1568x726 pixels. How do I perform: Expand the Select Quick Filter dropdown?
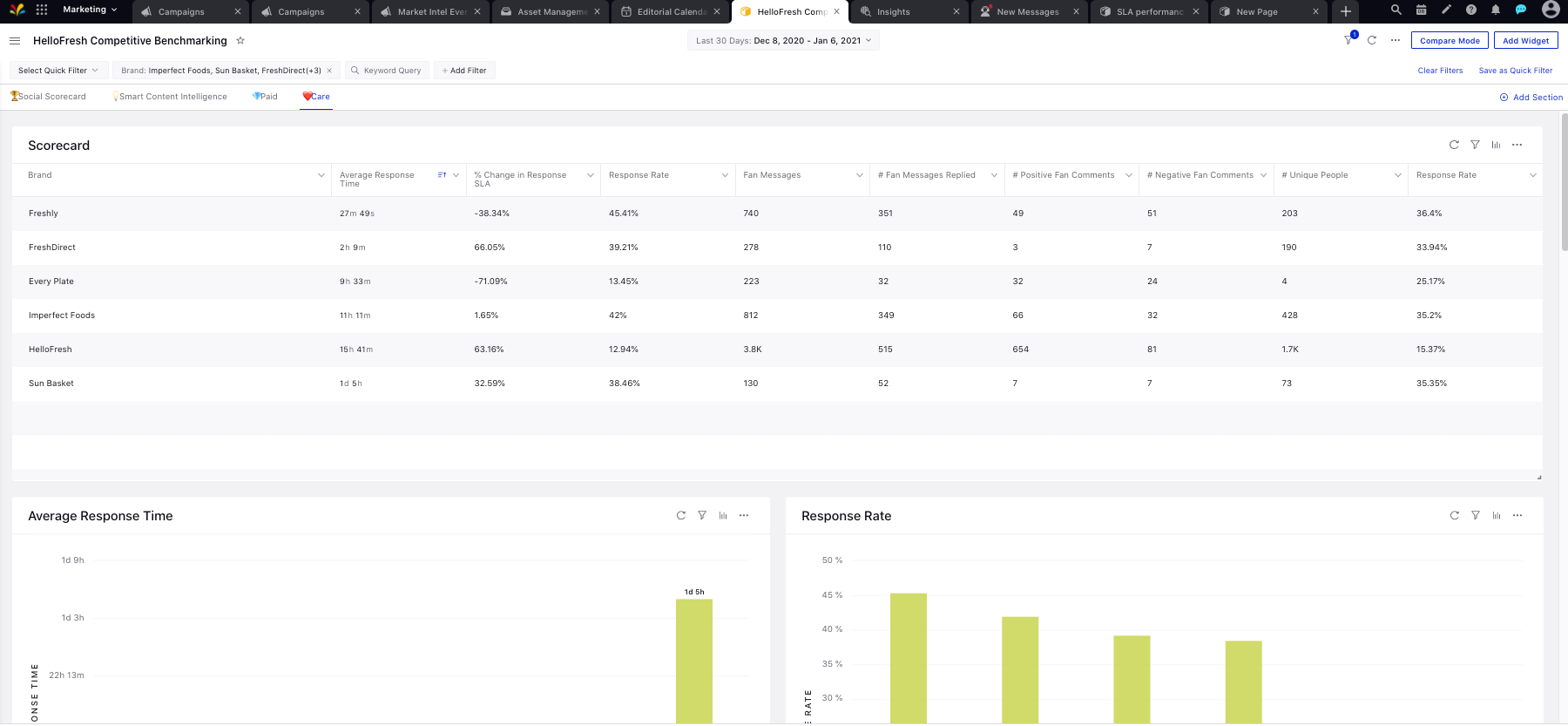pos(58,71)
